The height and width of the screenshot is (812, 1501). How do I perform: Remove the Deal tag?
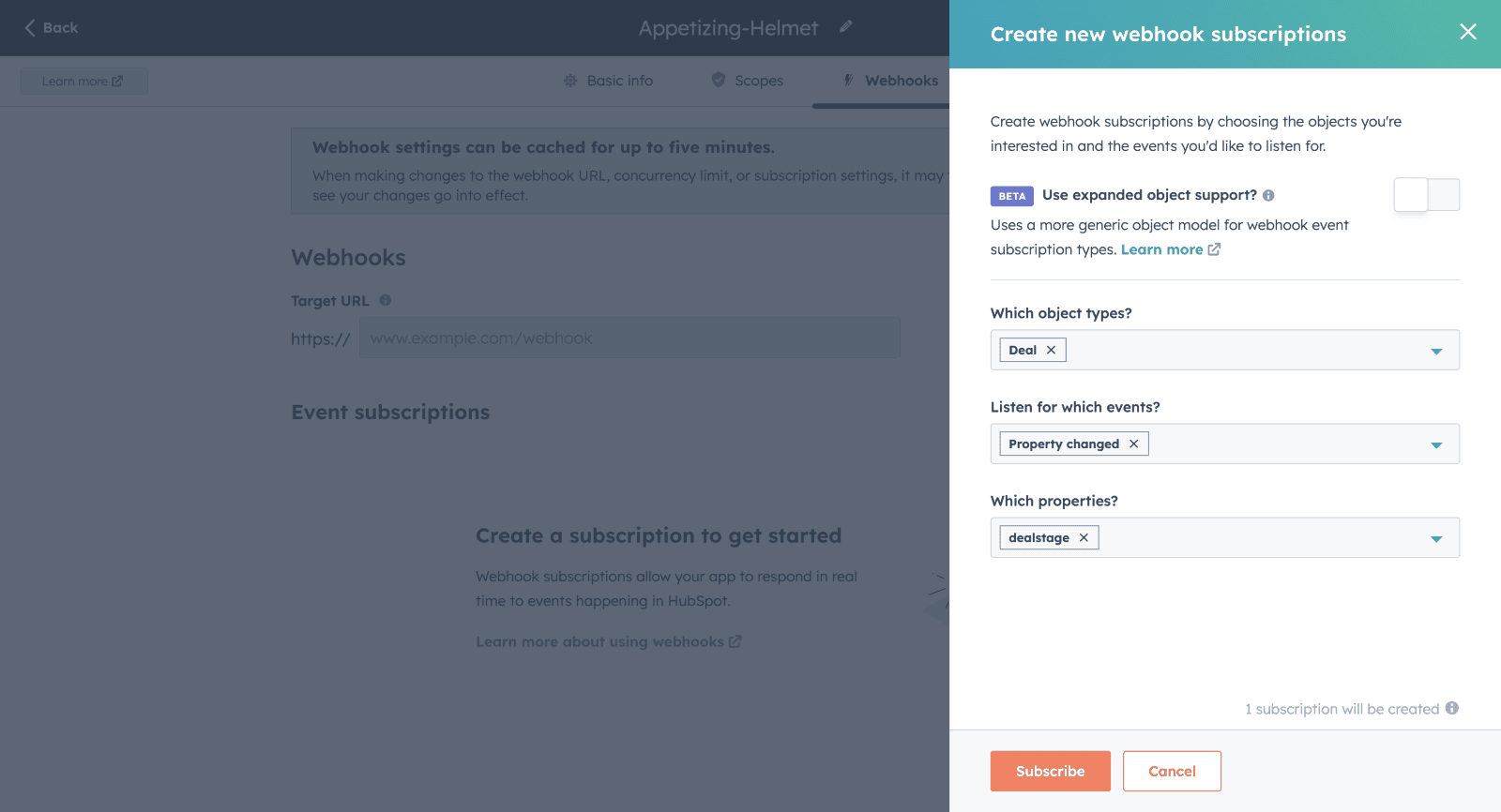(x=1051, y=350)
